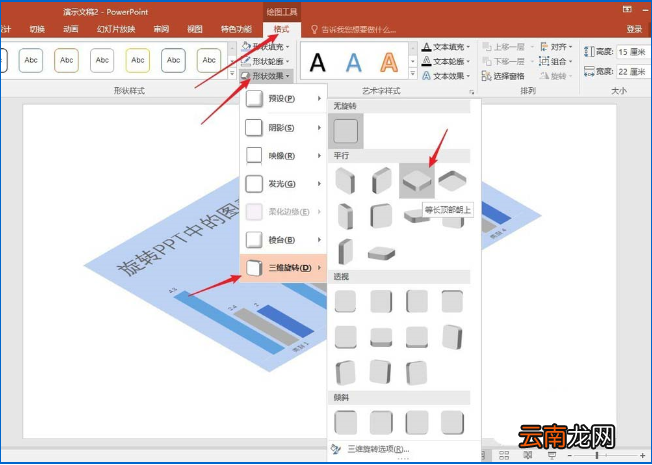652x465 pixels.
Task: Apply the yellow-outlined Abc shape style
Action: point(138,60)
